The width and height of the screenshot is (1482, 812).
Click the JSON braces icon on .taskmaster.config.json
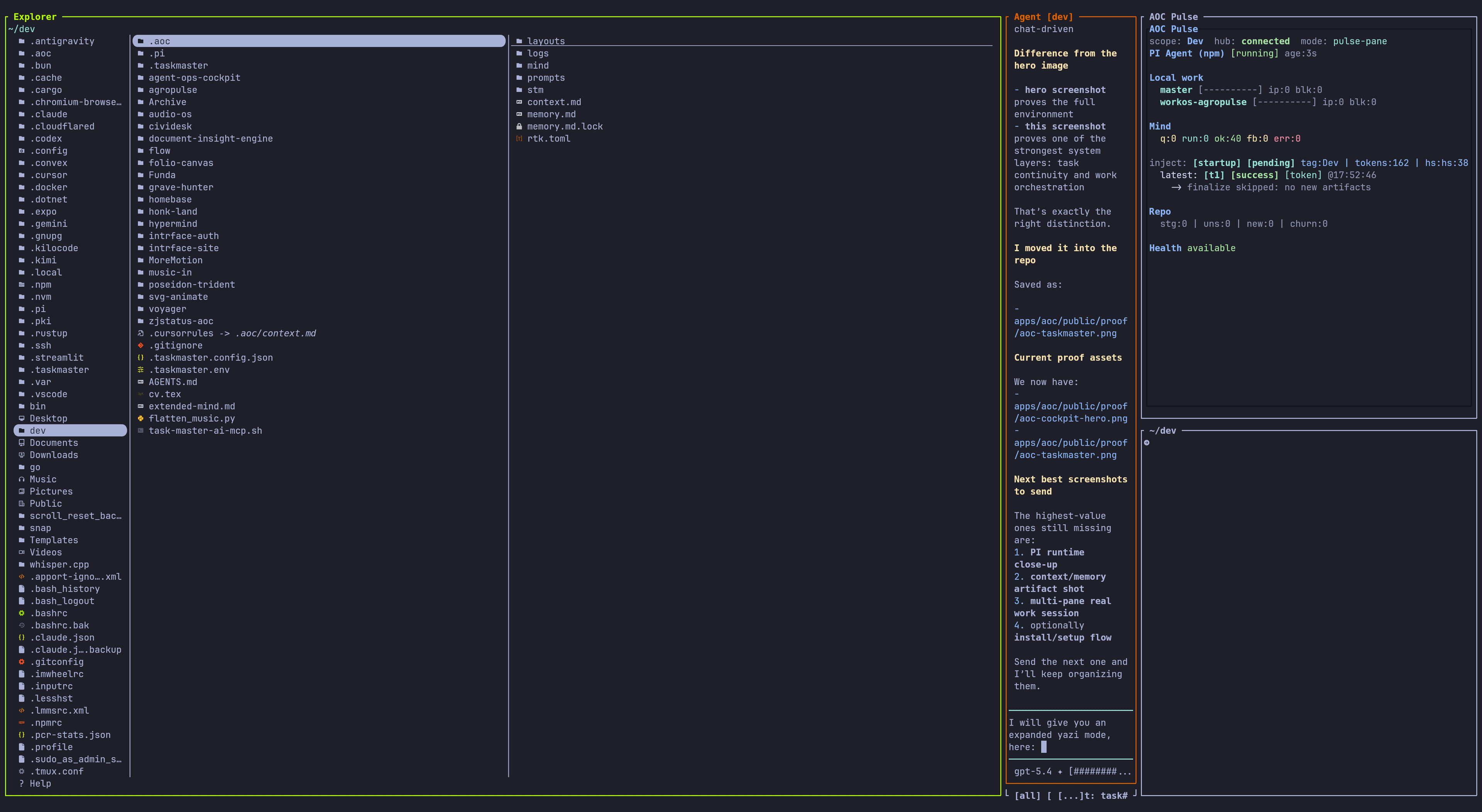[x=141, y=357]
